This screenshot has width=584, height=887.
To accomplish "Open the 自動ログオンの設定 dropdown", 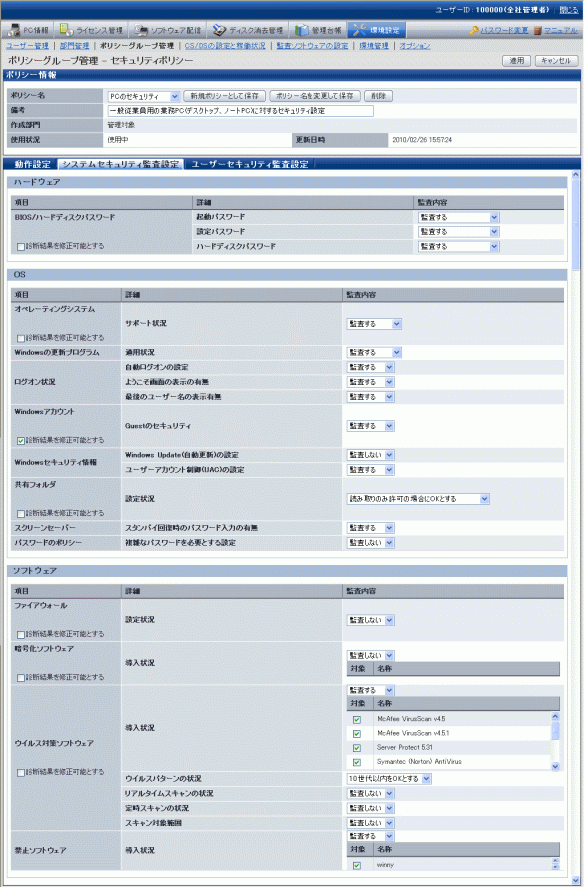I will pyautogui.click(x=370, y=367).
